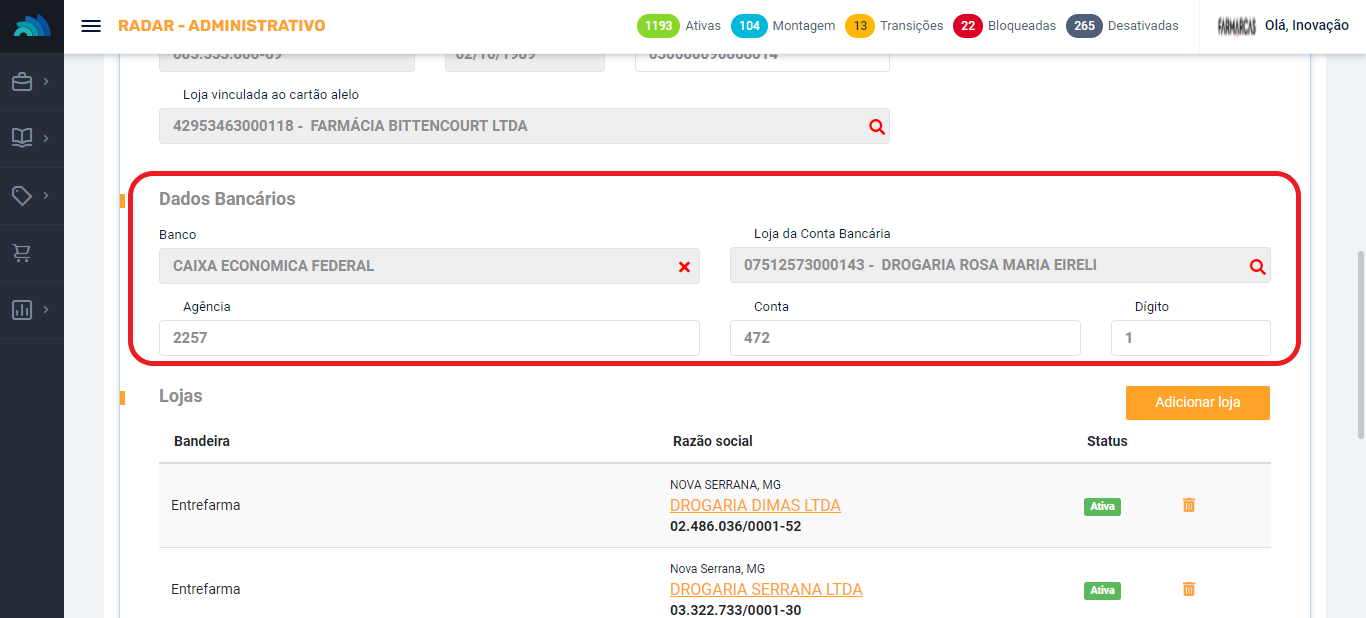
Task: Expand the bar chart menu chevron
Action: click(x=46, y=310)
